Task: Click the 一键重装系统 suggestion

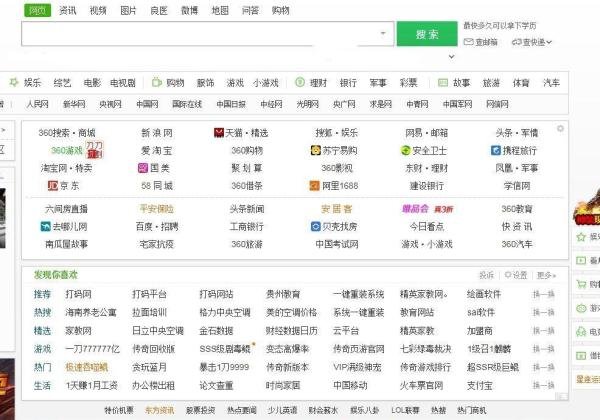Action: click(359, 294)
